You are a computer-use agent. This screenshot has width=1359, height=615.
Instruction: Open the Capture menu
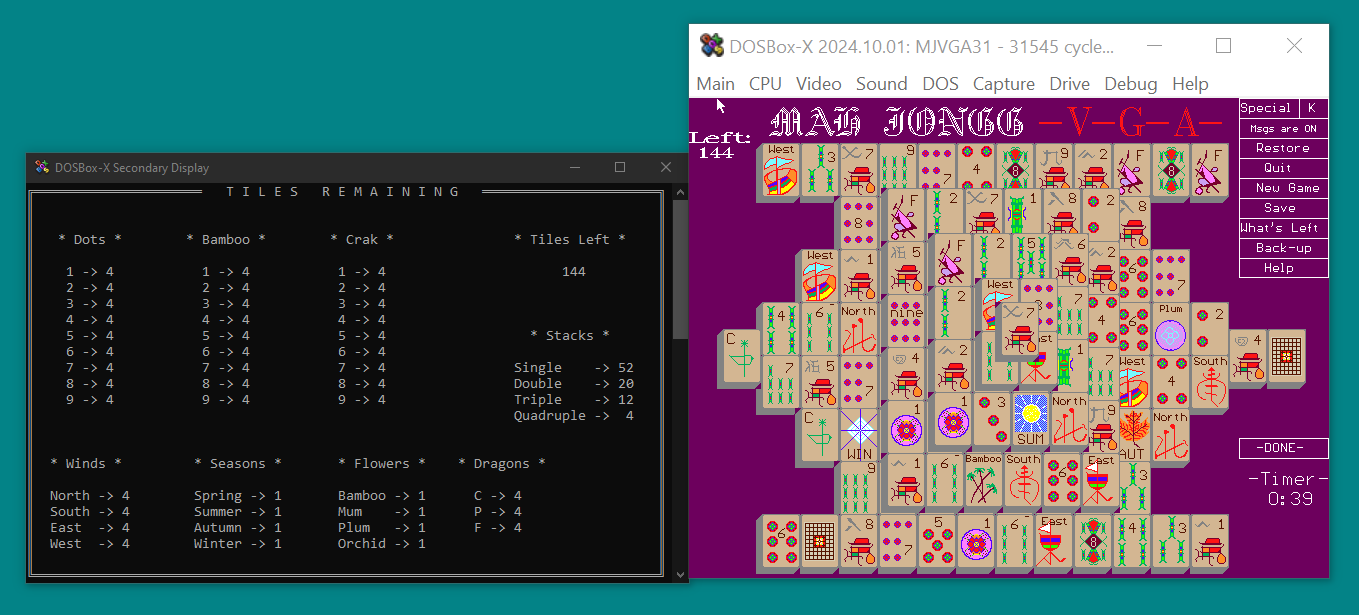point(1003,84)
